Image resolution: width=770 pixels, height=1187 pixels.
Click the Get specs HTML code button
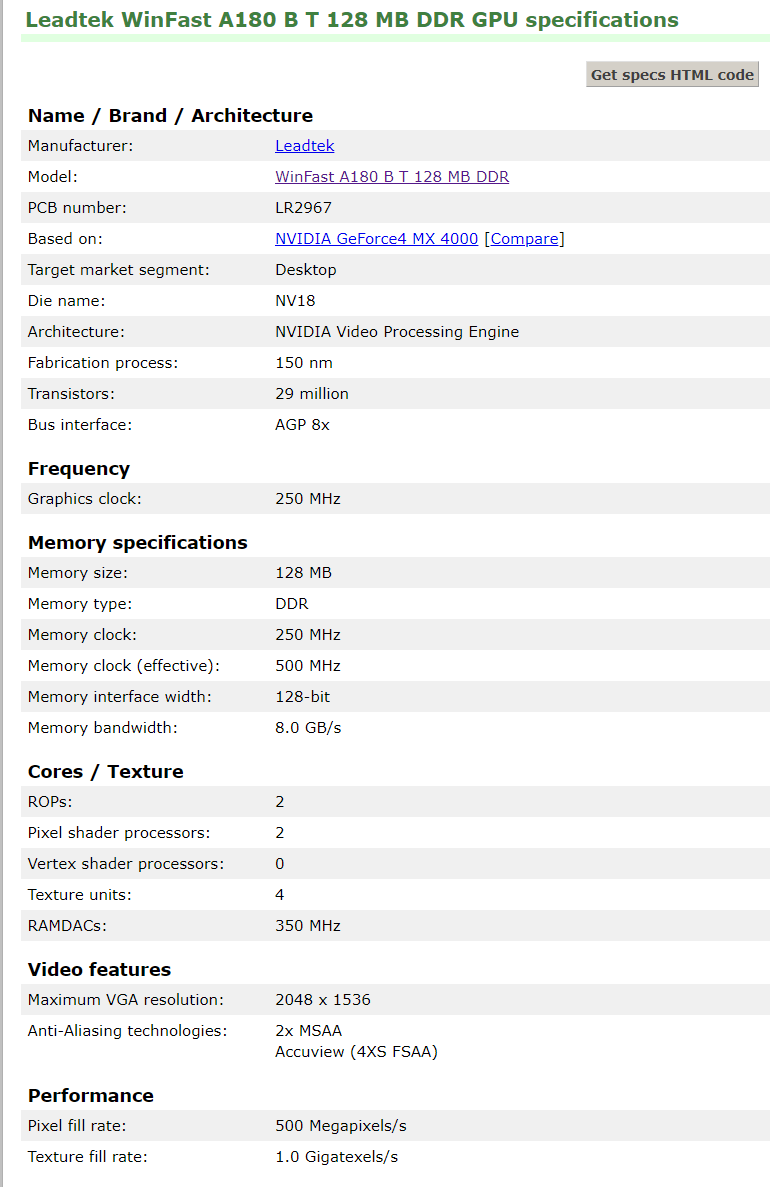pyautogui.click(x=672, y=75)
